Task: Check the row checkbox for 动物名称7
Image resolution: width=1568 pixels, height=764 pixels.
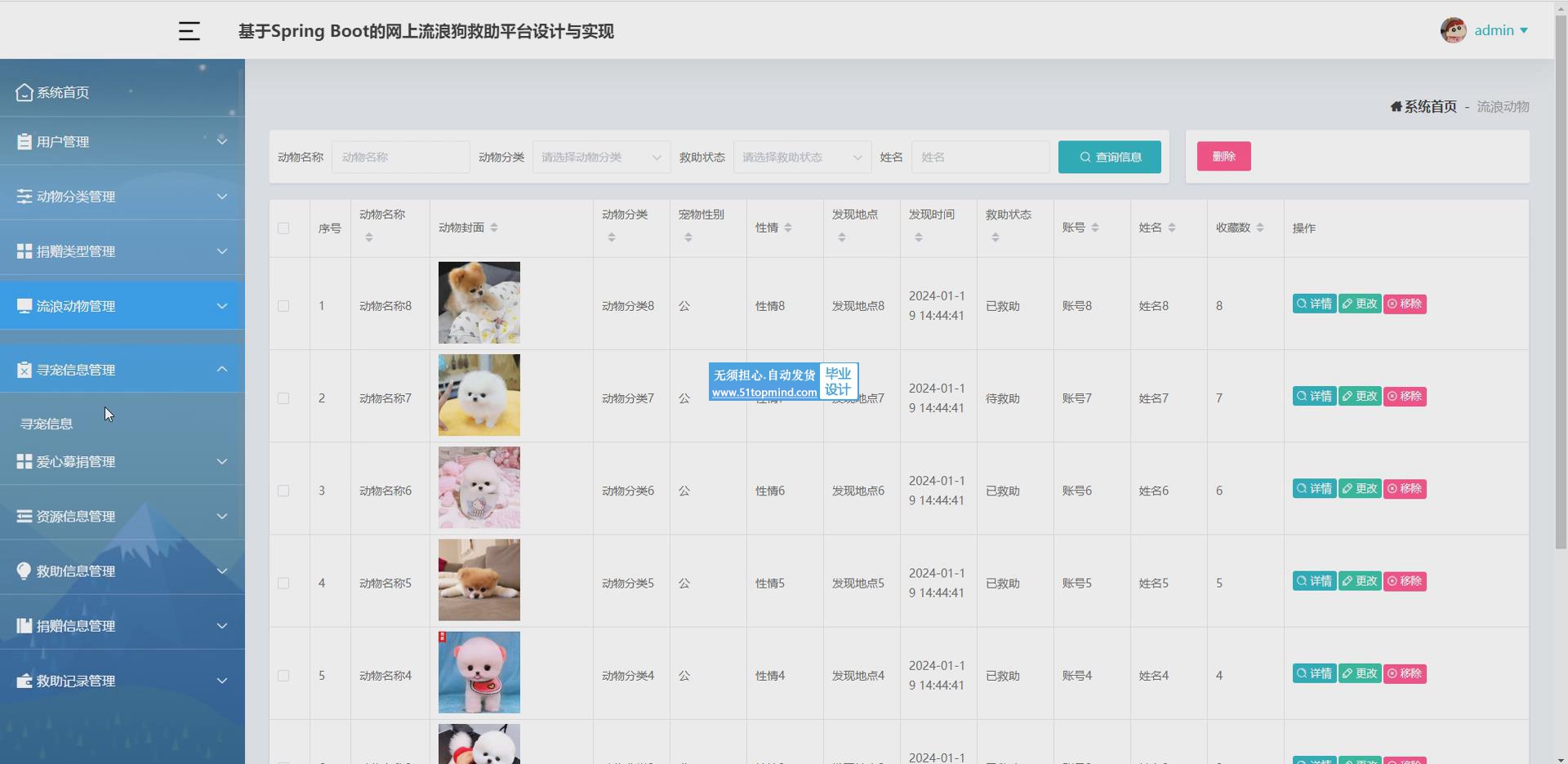Action: pyautogui.click(x=283, y=398)
